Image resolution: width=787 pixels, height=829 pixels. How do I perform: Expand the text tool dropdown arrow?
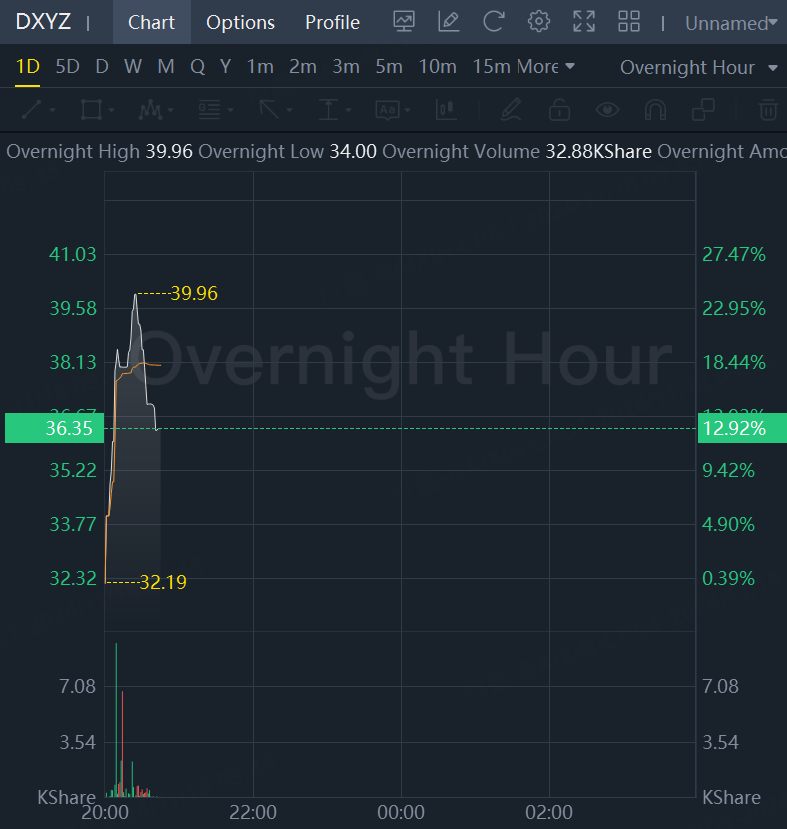tap(408, 110)
